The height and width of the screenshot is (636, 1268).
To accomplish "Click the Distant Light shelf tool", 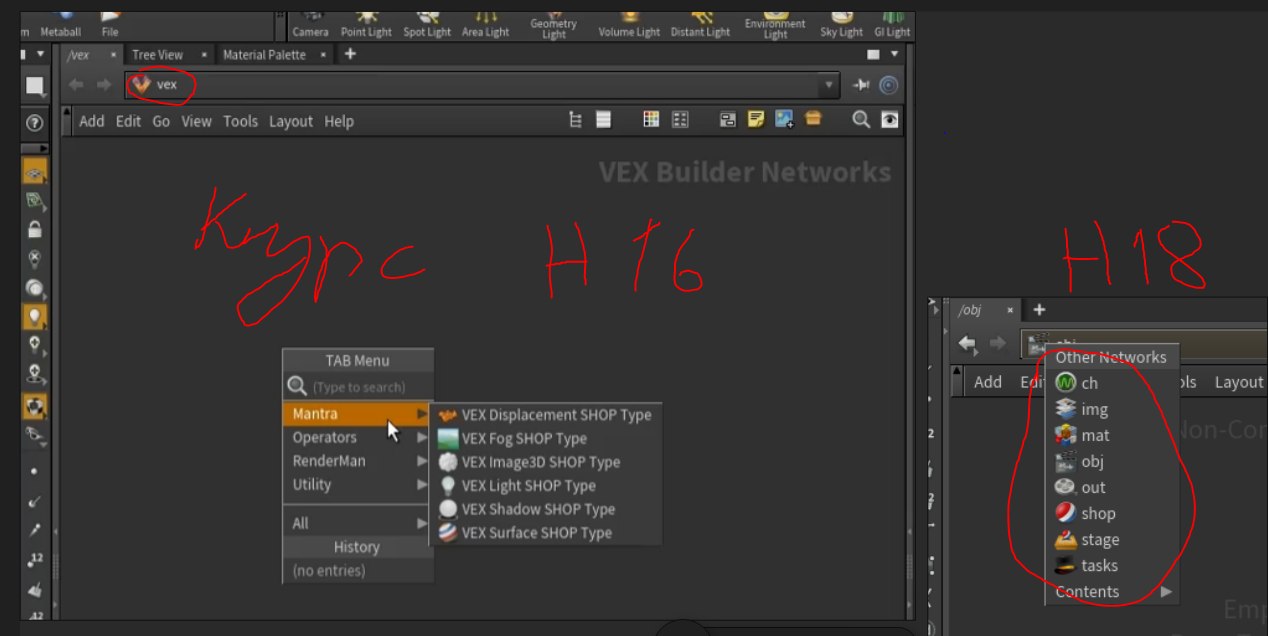I will 700,24.
